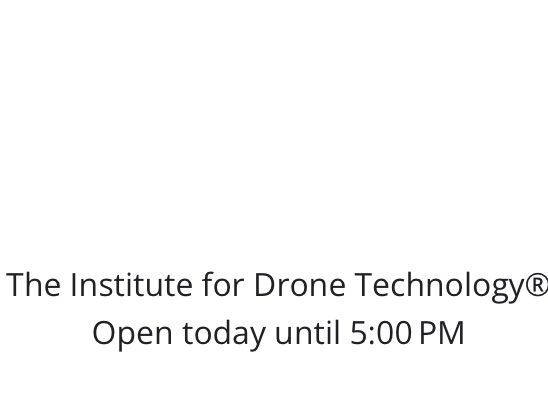548x411 pixels.
Task: Click the word 'until' in the hours line
Action: point(308,332)
